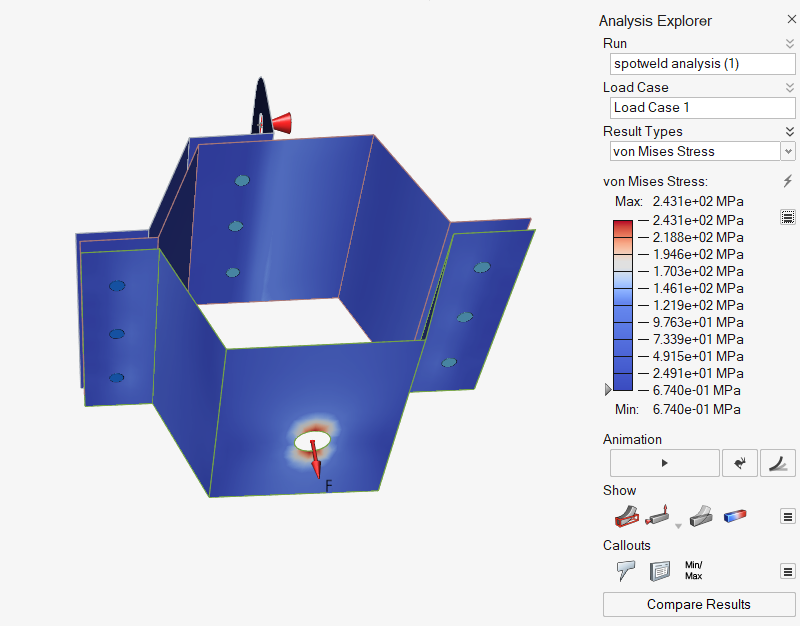This screenshot has height=626, width=800.
Task: Toggle contour display with the red-blue bar icon
Action: pyautogui.click(x=737, y=517)
